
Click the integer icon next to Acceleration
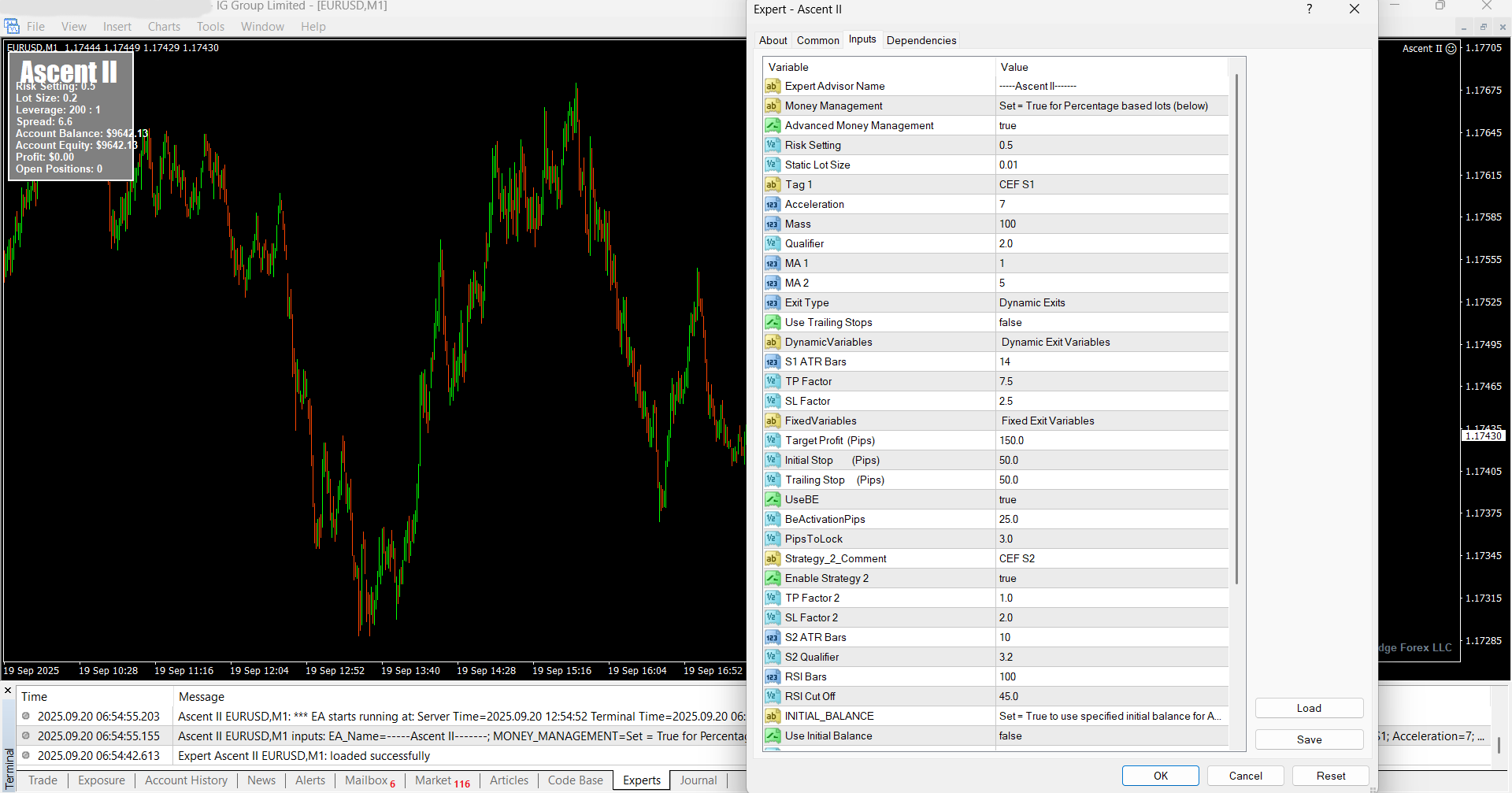point(772,205)
